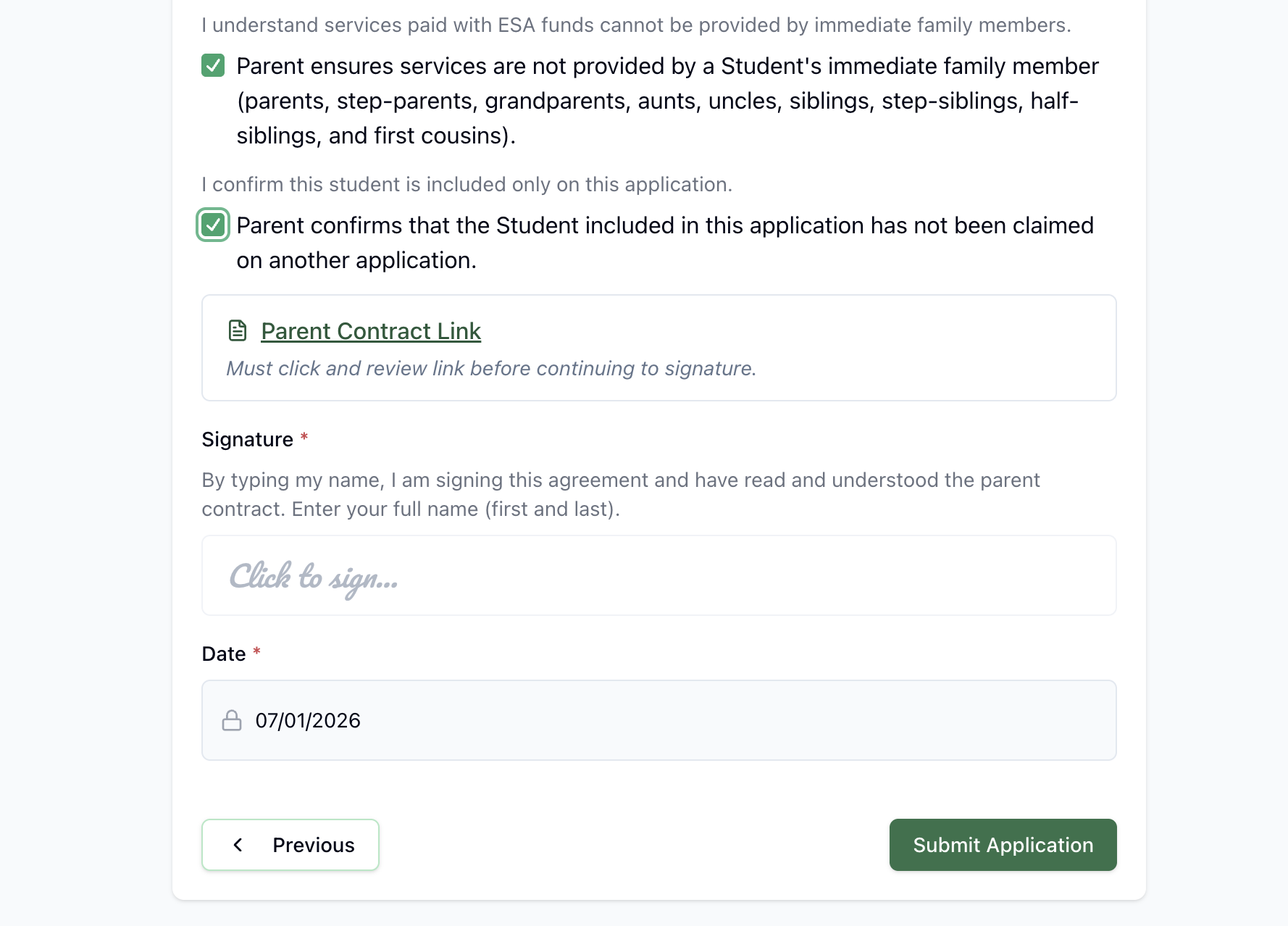Go back using the Previous button
The height and width of the screenshot is (926, 1288).
point(290,845)
